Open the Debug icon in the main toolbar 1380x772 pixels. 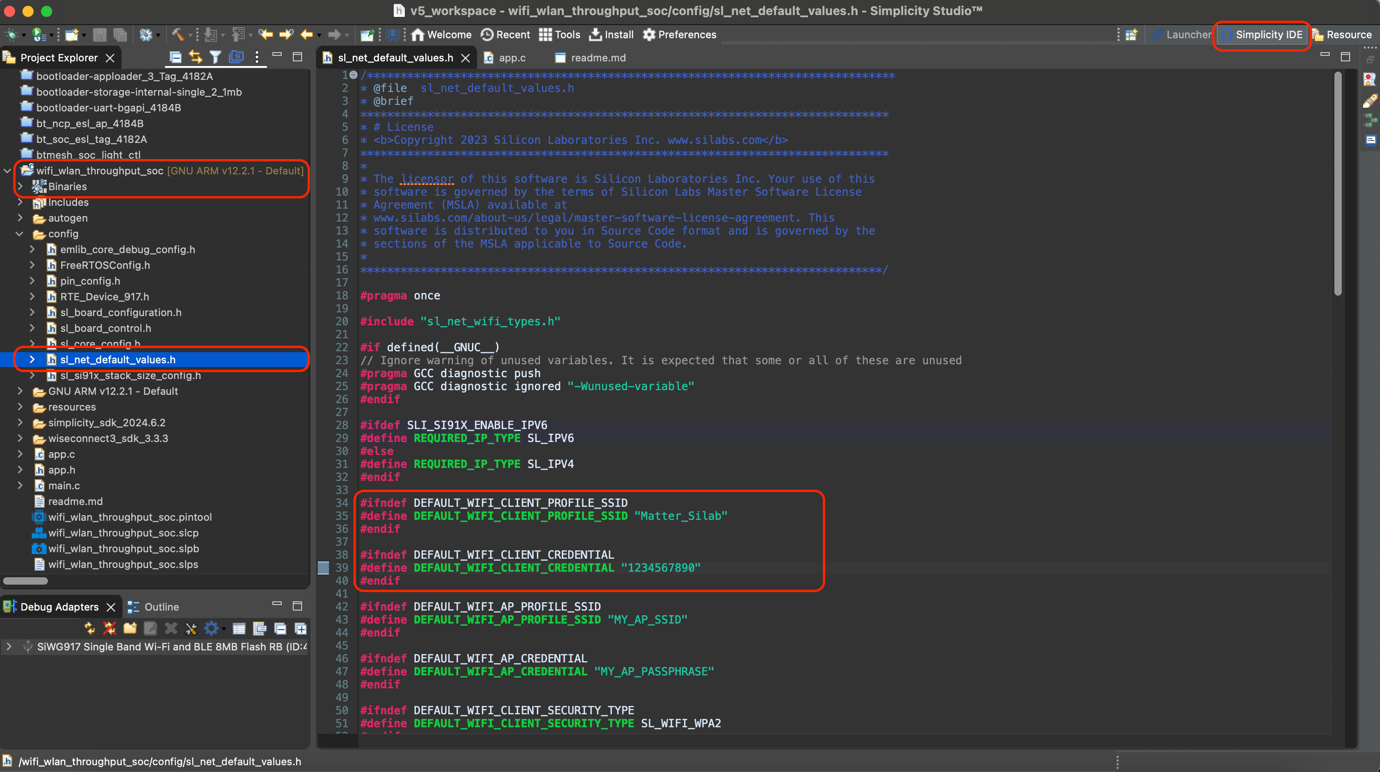(11, 33)
